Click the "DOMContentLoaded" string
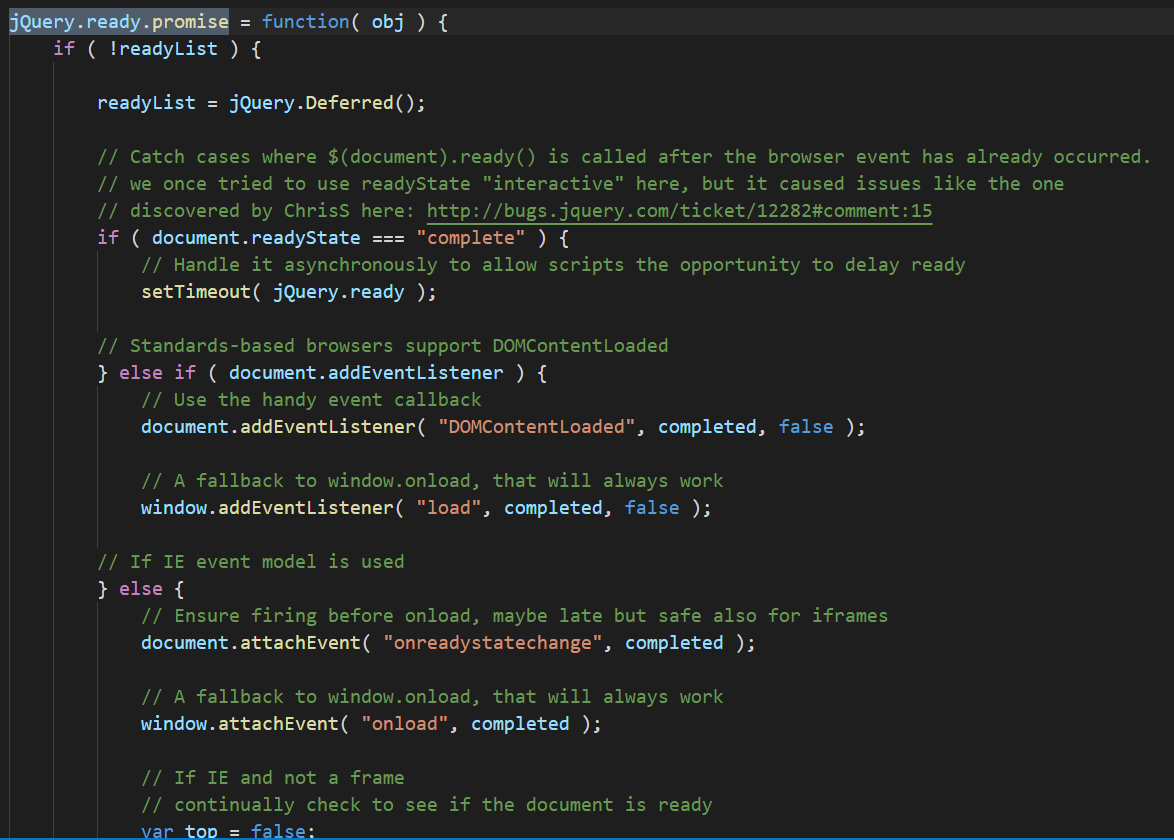 click(x=537, y=427)
